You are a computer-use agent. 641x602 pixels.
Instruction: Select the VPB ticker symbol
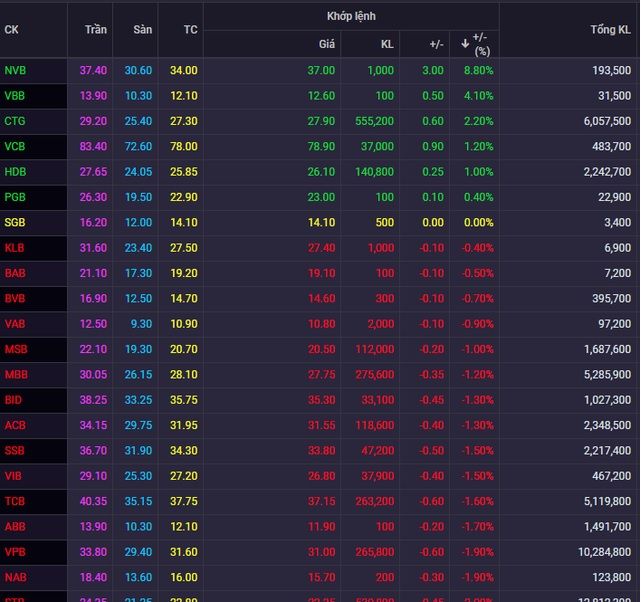click(x=15, y=552)
